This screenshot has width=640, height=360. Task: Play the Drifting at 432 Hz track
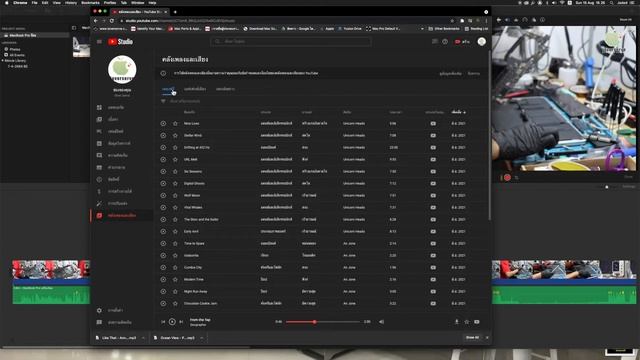click(x=163, y=147)
